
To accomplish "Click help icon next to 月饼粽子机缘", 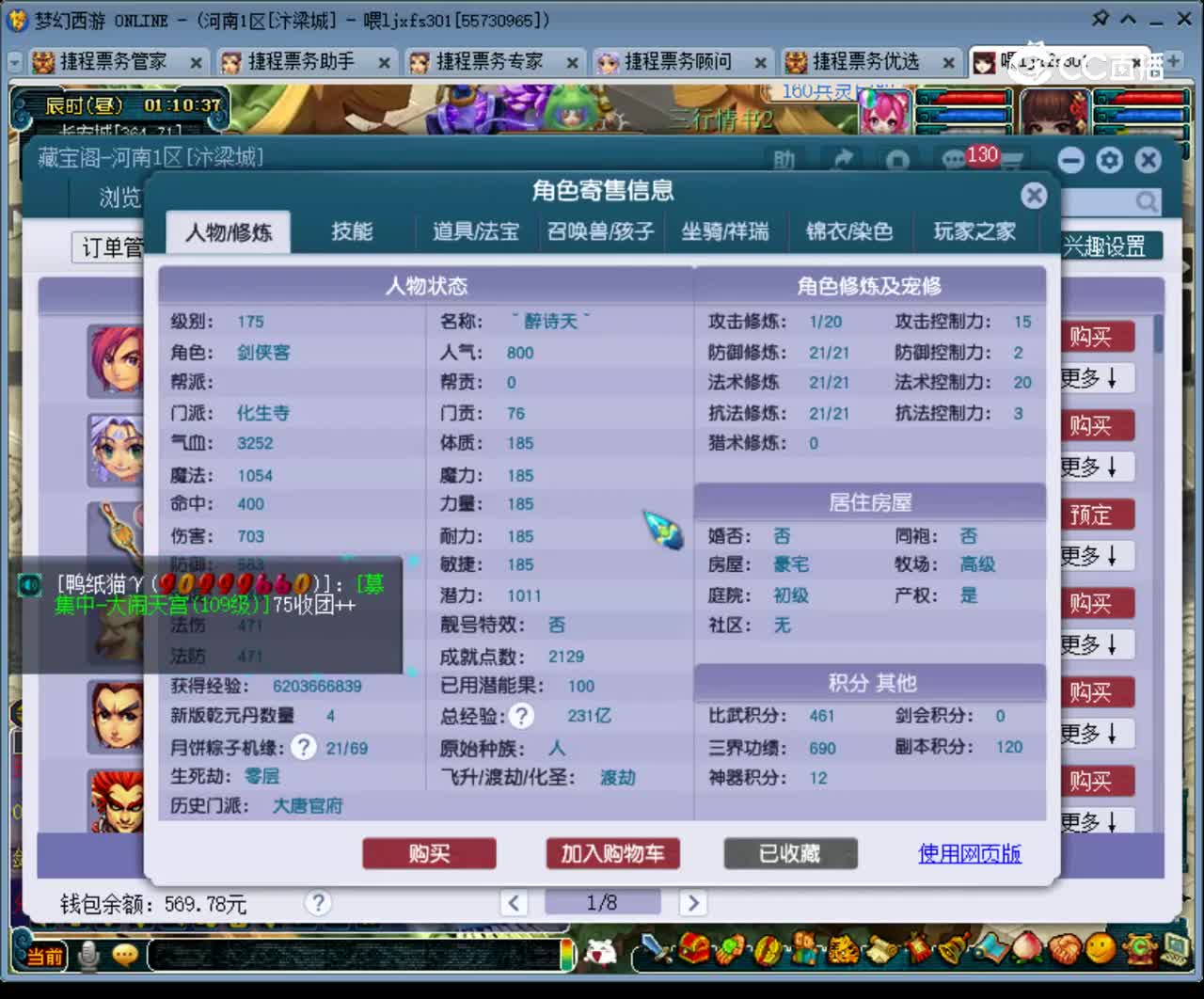I will coord(303,747).
